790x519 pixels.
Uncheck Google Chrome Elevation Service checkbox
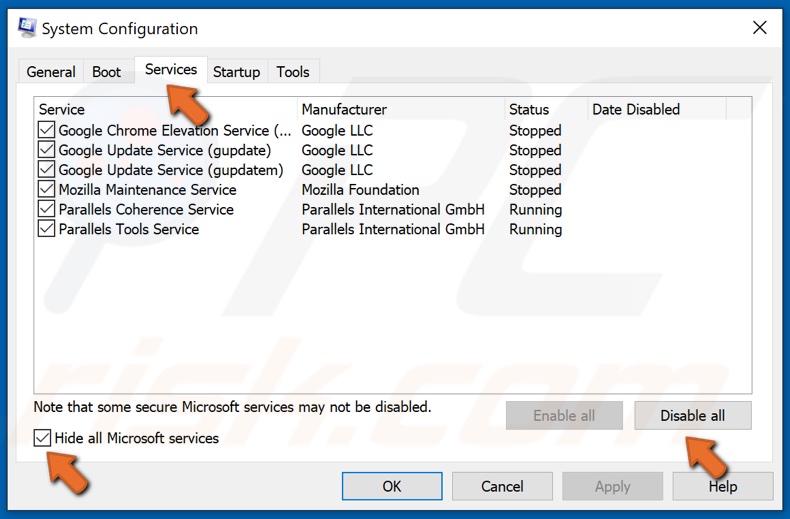46,130
